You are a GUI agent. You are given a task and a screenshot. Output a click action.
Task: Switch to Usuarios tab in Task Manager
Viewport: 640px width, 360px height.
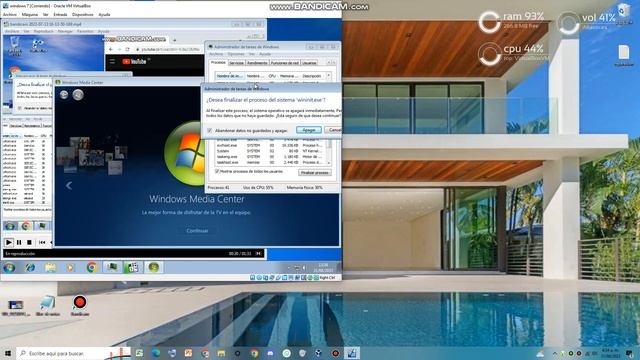[x=309, y=63]
